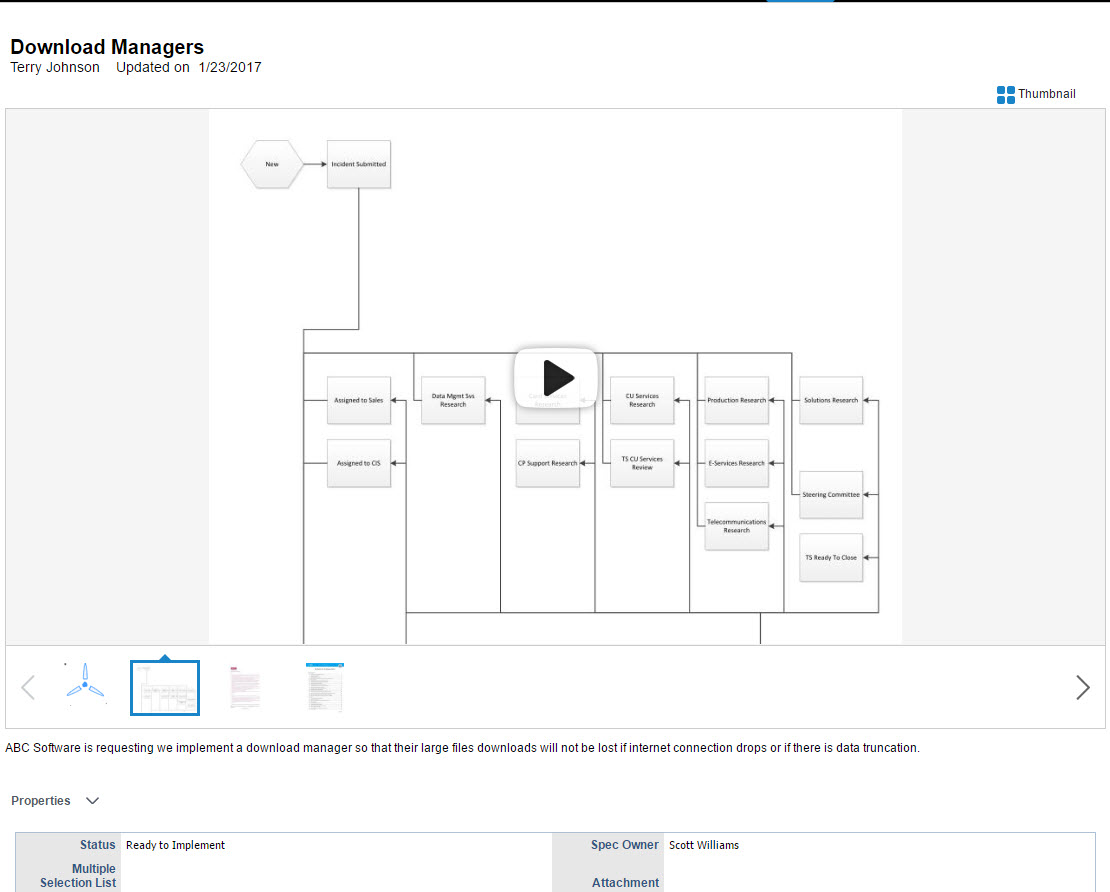
Task: Click the Steering Committee flowchart box
Action: click(831, 495)
